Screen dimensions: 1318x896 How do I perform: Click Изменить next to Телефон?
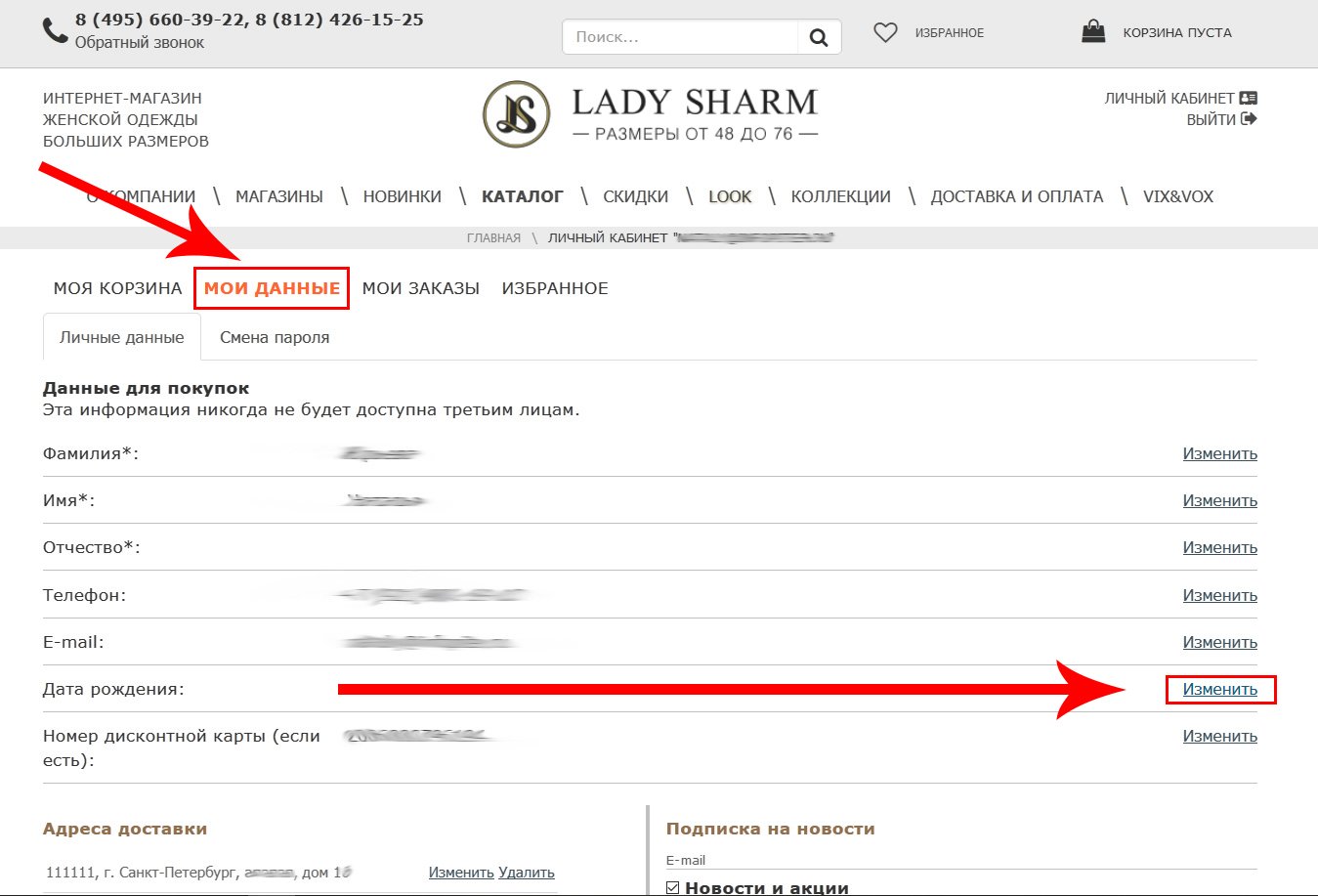click(x=1219, y=595)
